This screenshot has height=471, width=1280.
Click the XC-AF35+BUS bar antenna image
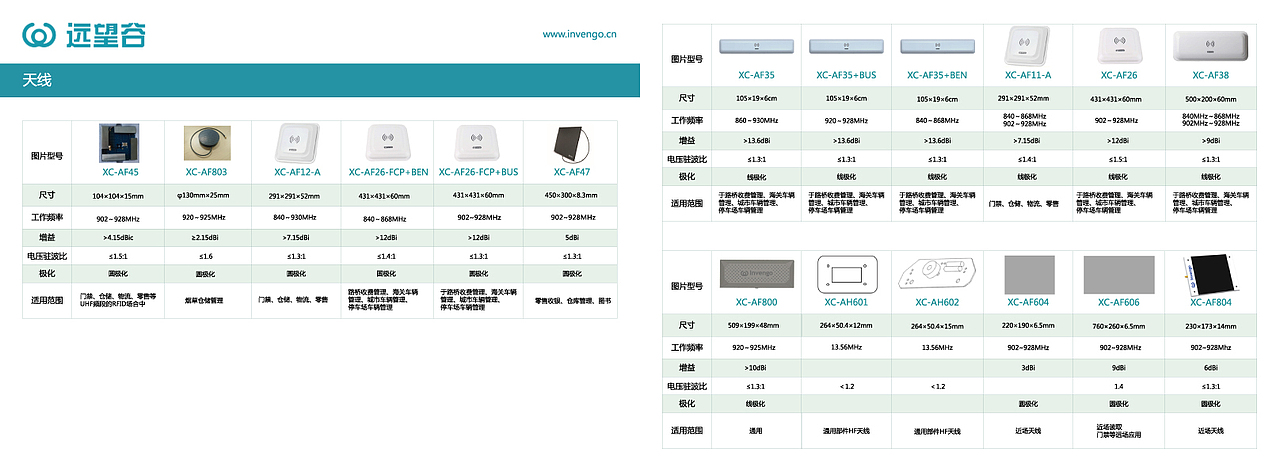845,45
